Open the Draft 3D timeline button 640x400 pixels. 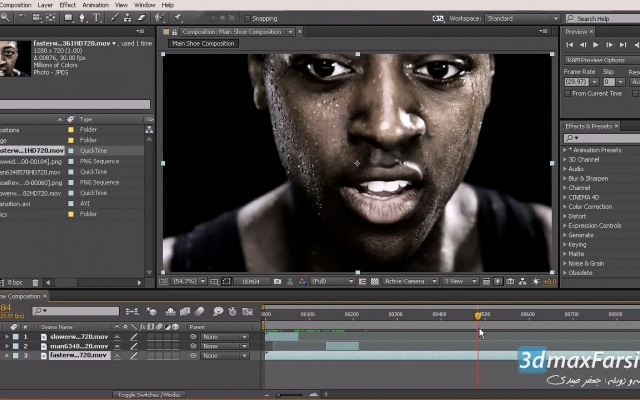[x=151, y=312]
